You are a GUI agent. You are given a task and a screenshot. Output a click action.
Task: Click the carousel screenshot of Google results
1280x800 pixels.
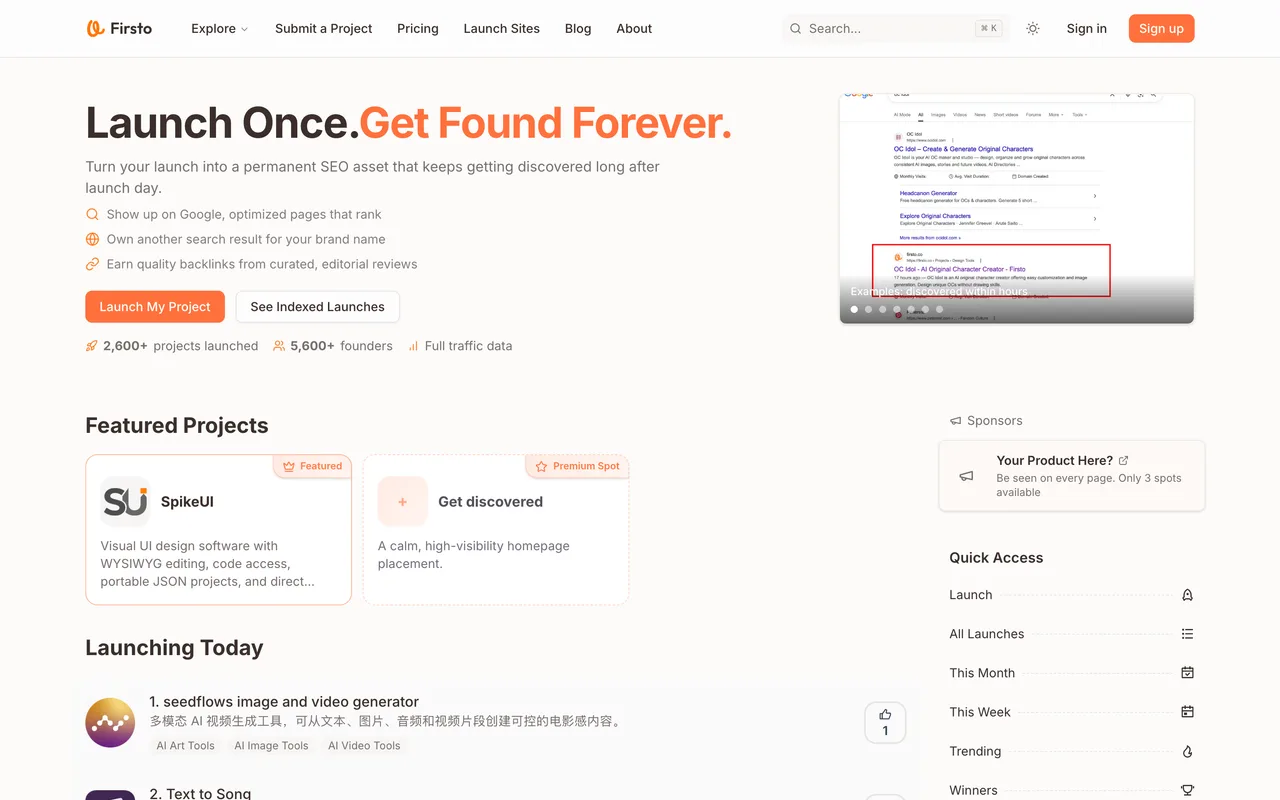click(x=1017, y=209)
